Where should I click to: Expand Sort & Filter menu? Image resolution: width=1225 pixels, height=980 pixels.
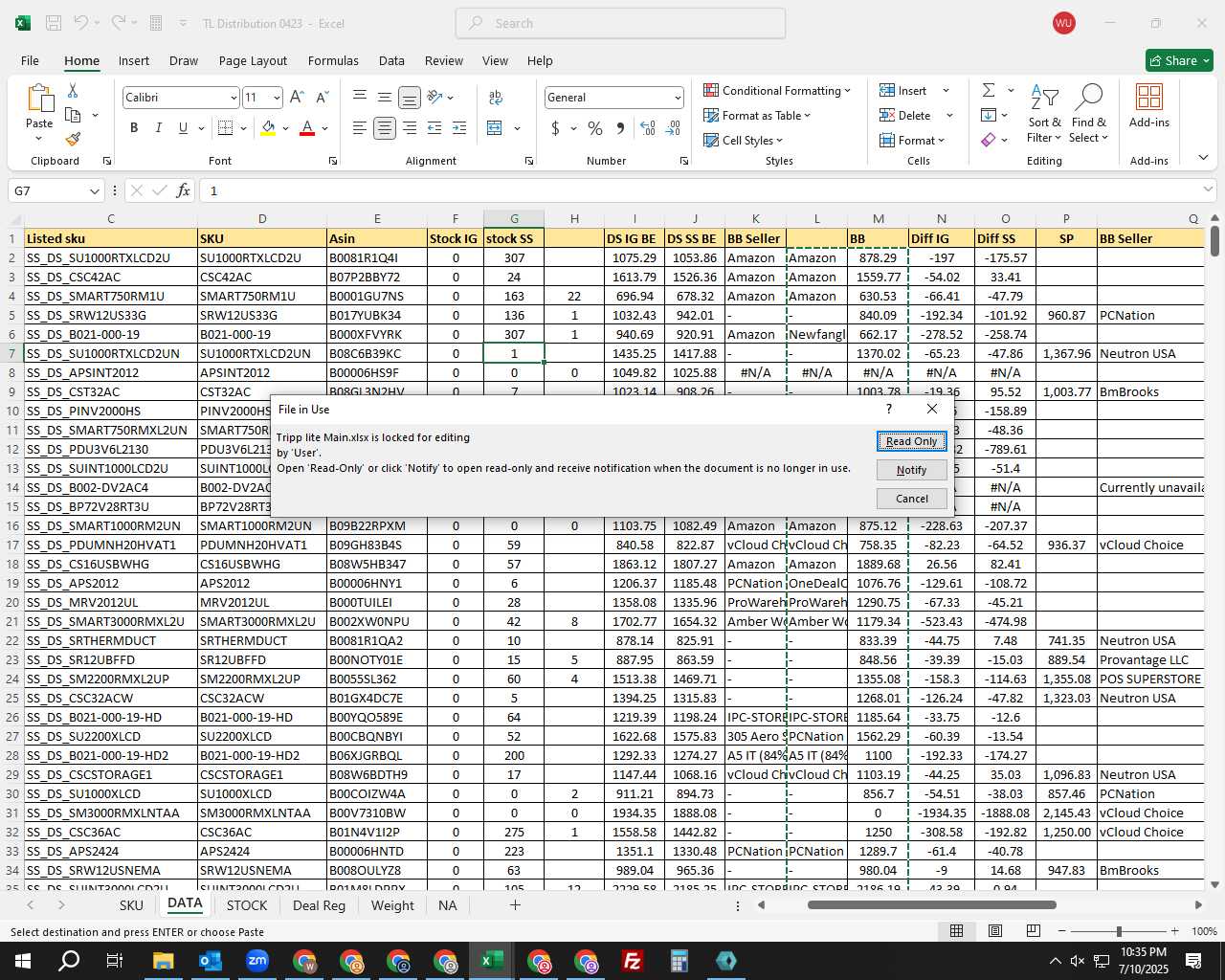click(1044, 113)
